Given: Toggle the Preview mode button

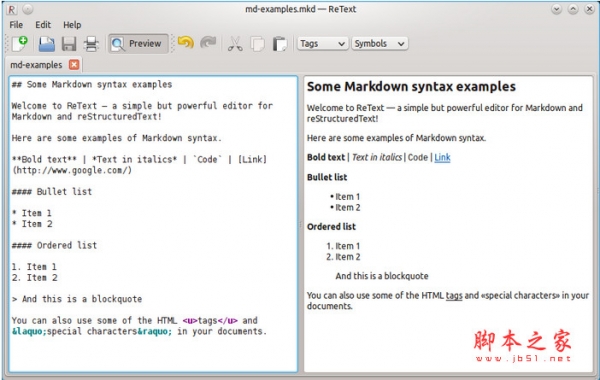Looking at the screenshot, I should click(138, 44).
